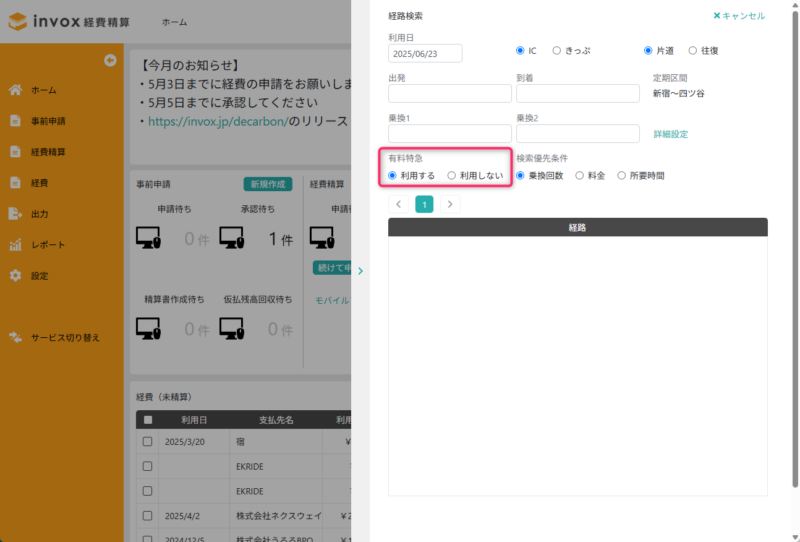
Task: Select the 往復 round-trip radio button
Action: [x=692, y=51]
